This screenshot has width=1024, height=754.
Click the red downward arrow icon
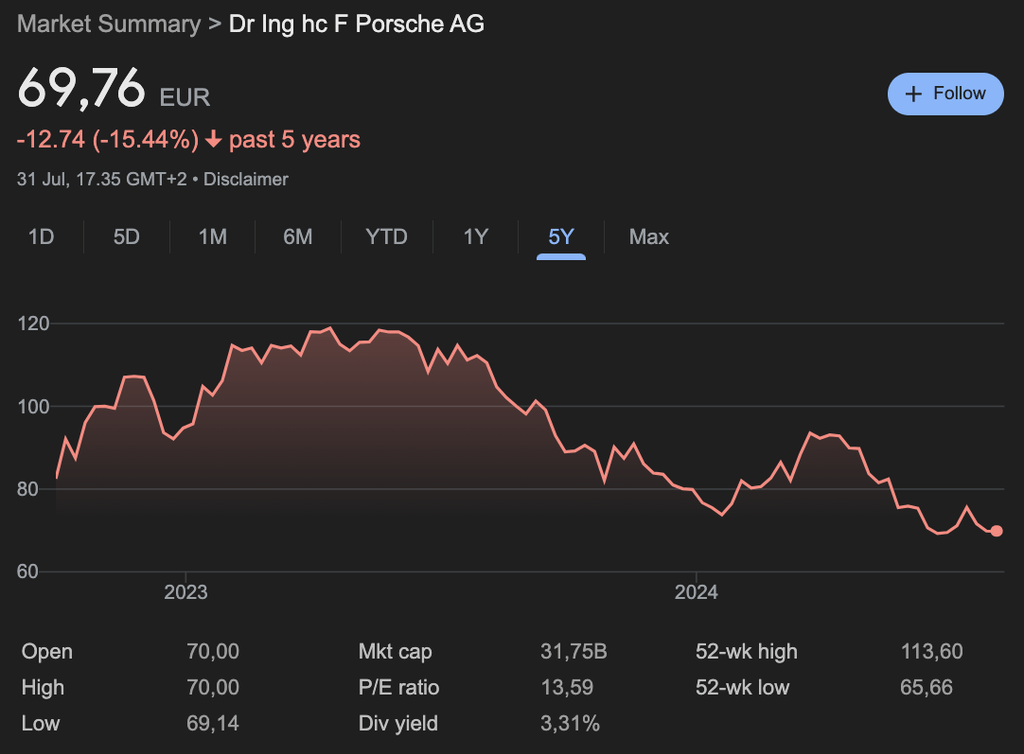coord(213,140)
